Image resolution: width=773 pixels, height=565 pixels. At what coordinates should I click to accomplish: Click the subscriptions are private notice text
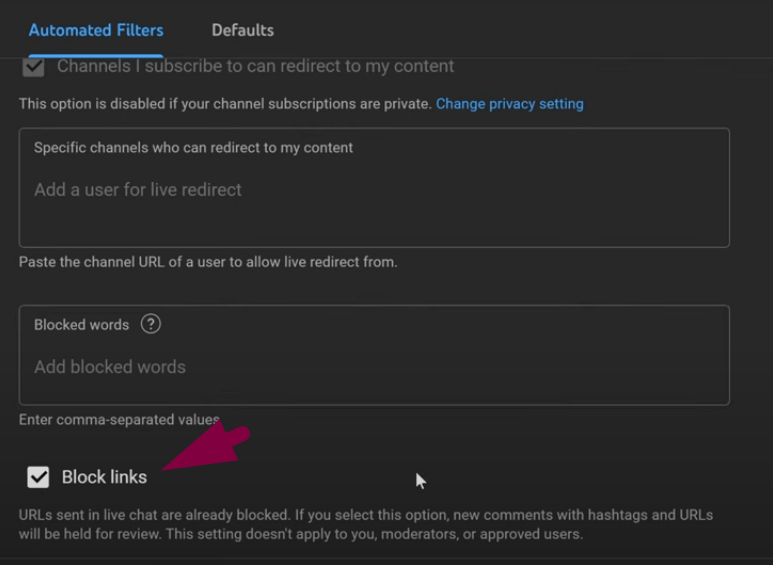click(x=225, y=104)
